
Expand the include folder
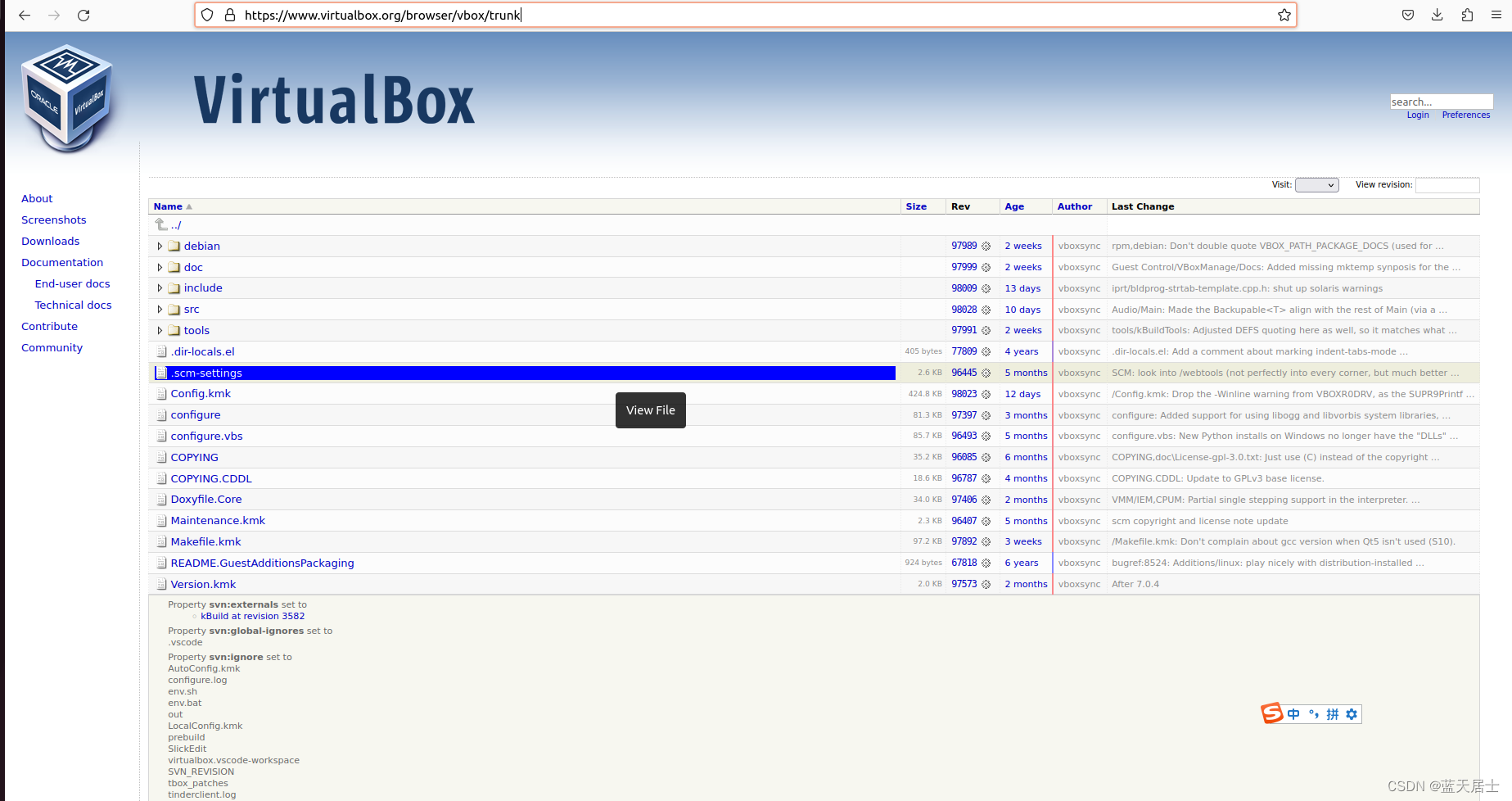click(160, 288)
